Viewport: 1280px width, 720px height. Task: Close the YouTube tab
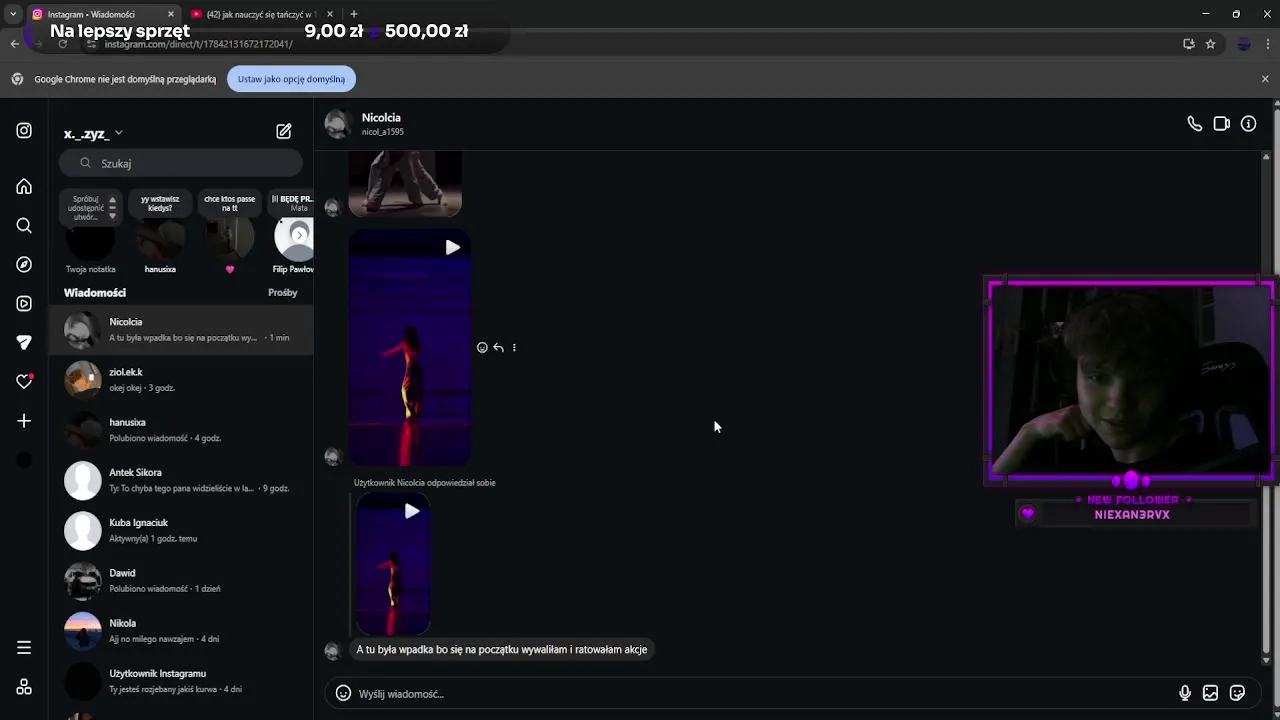330,14
